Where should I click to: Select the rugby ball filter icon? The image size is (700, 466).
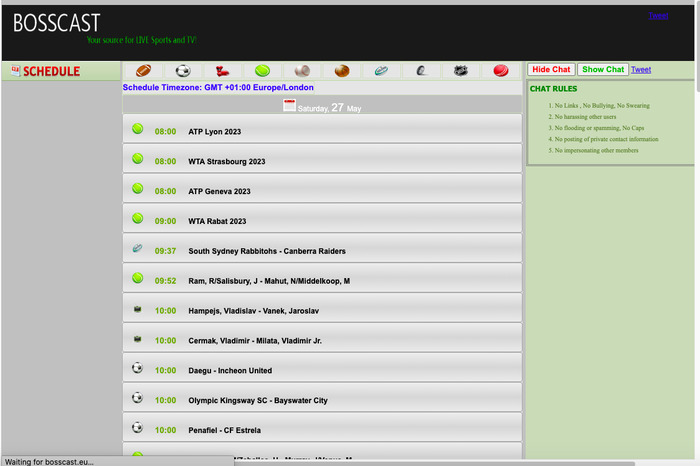(x=381, y=71)
